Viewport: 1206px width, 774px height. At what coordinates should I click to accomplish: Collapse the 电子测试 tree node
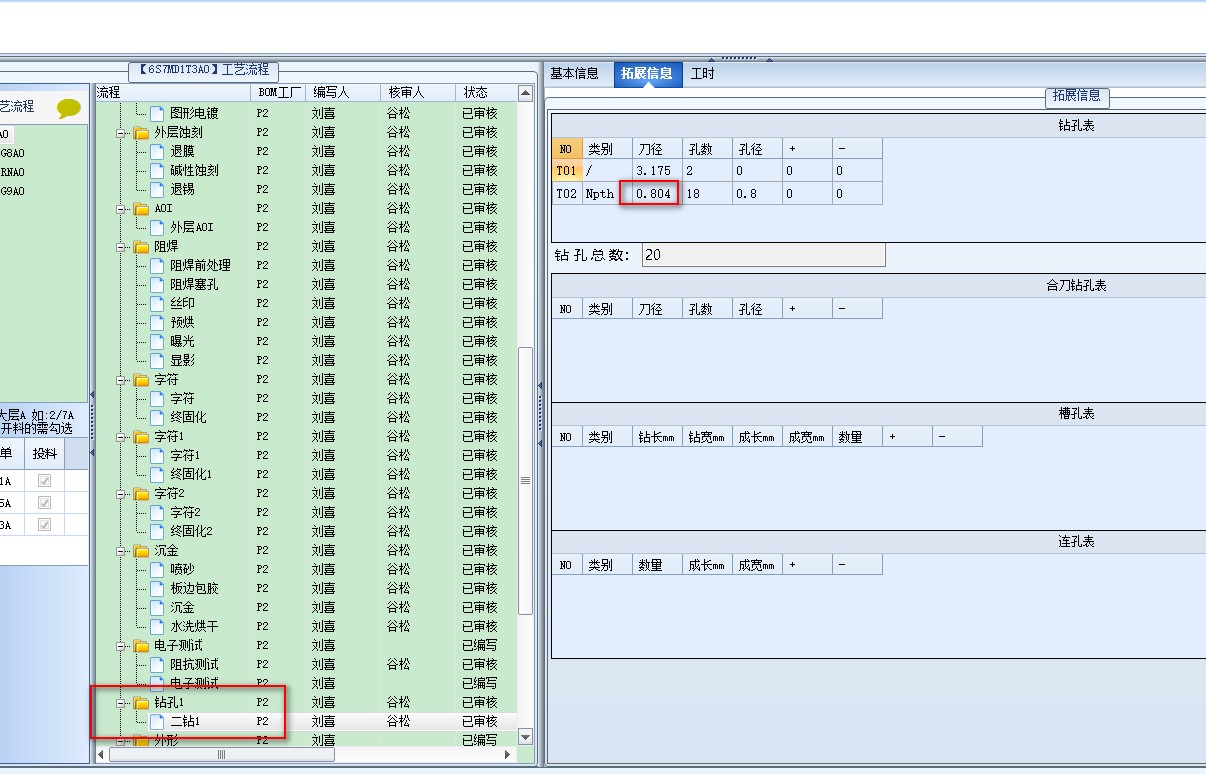(122, 645)
